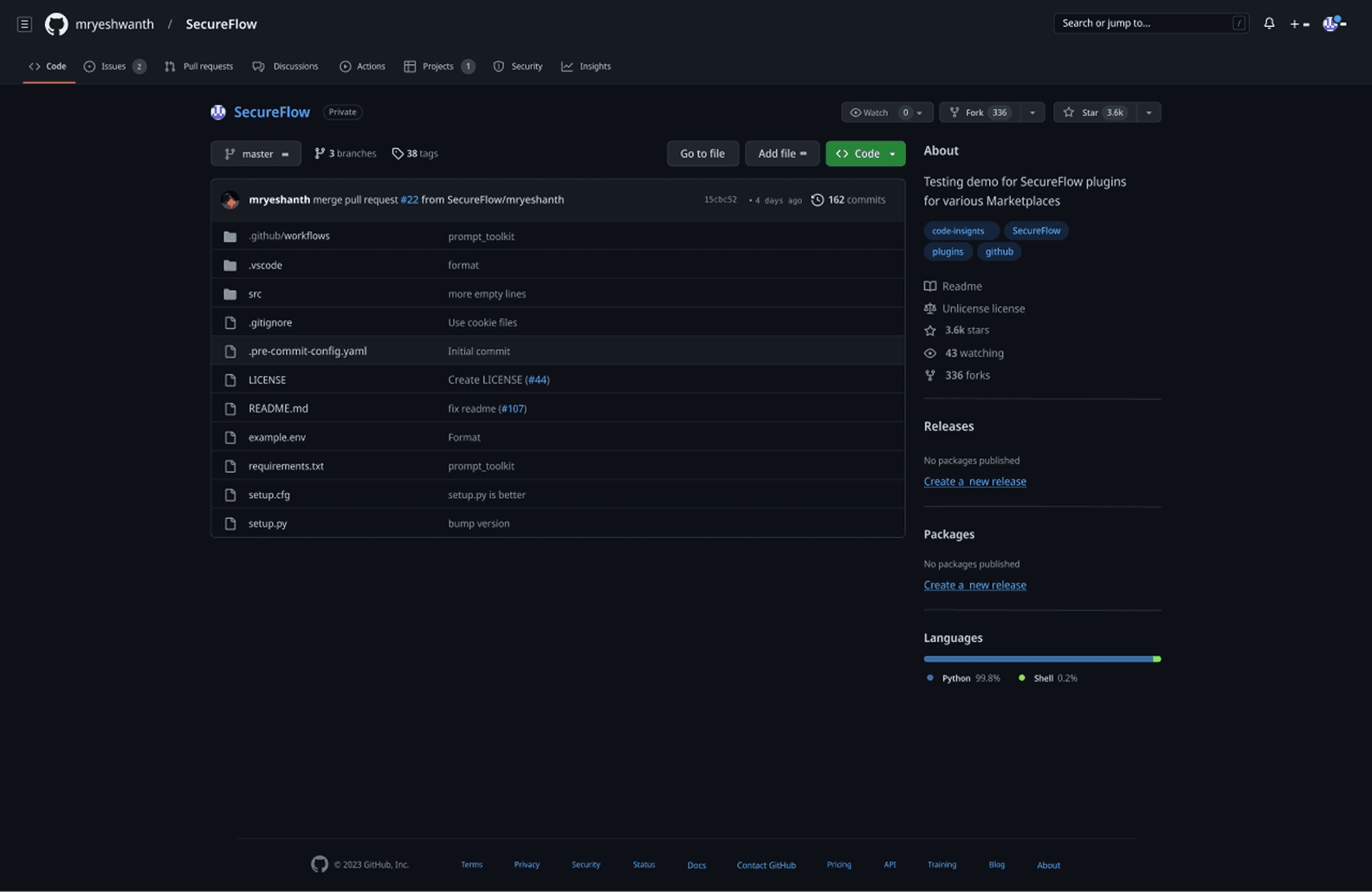Switch to the Code tab

click(49, 66)
